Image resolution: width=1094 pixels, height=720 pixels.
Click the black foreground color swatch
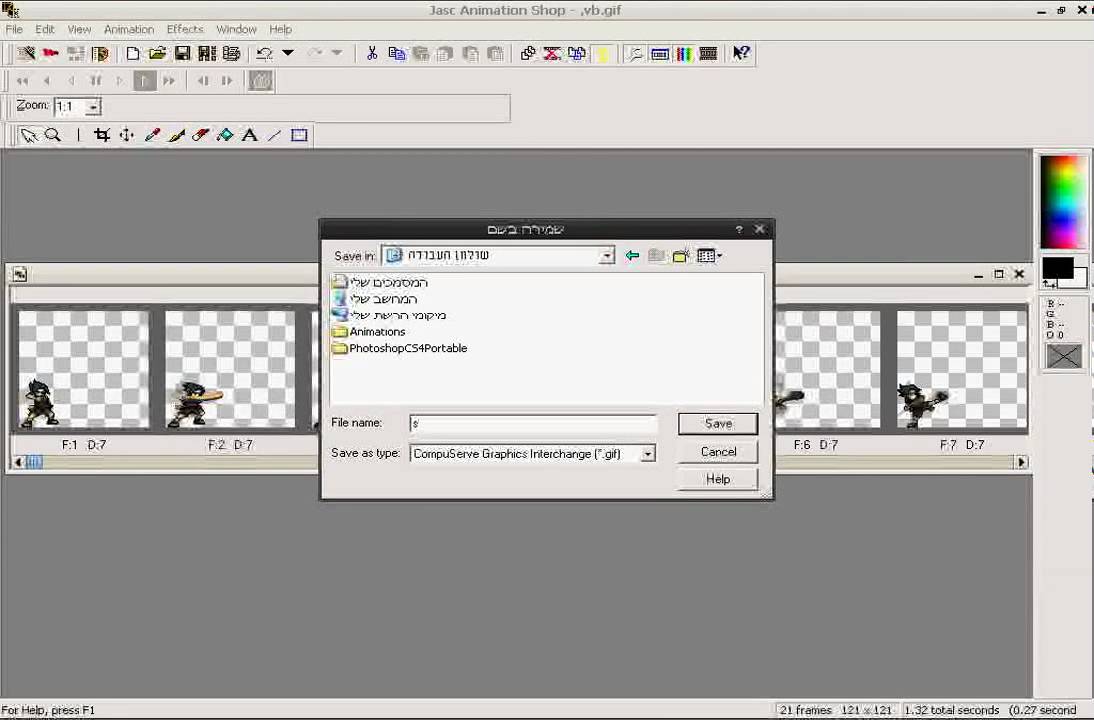tap(1058, 269)
